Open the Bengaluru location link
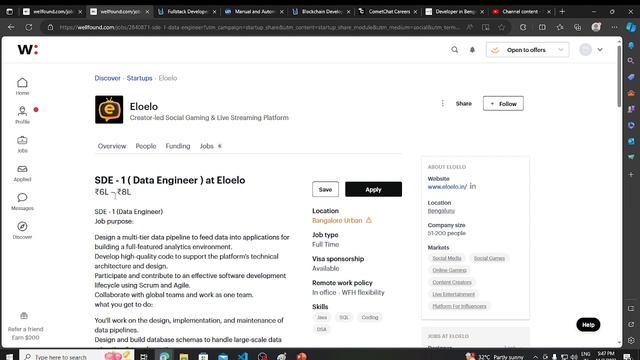 click(441, 211)
